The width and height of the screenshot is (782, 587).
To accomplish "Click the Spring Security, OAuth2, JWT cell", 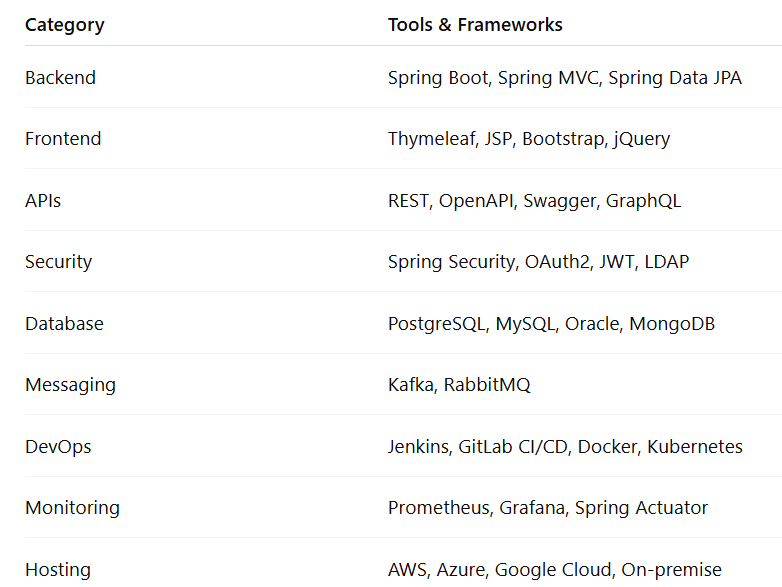I will point(538,262).
